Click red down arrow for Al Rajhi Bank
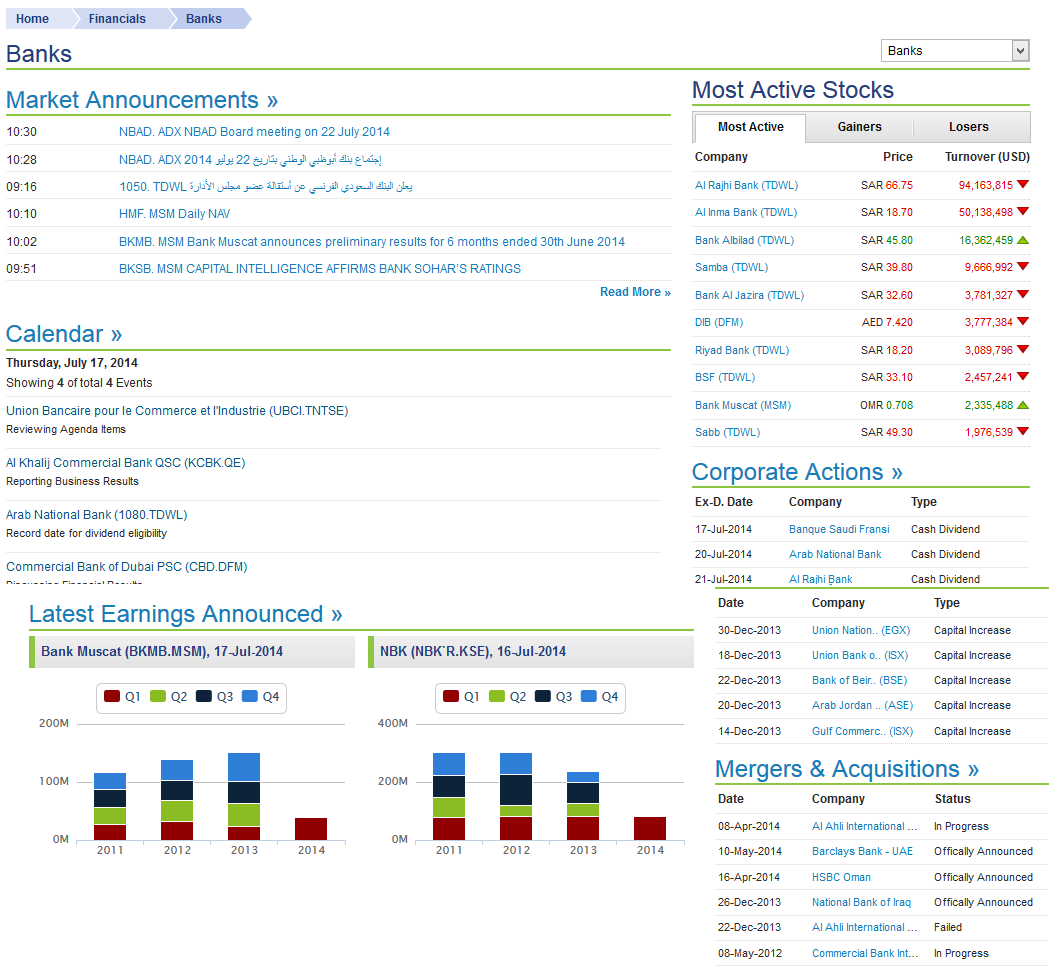The image size is (1049, 974). coord(1022,185)
